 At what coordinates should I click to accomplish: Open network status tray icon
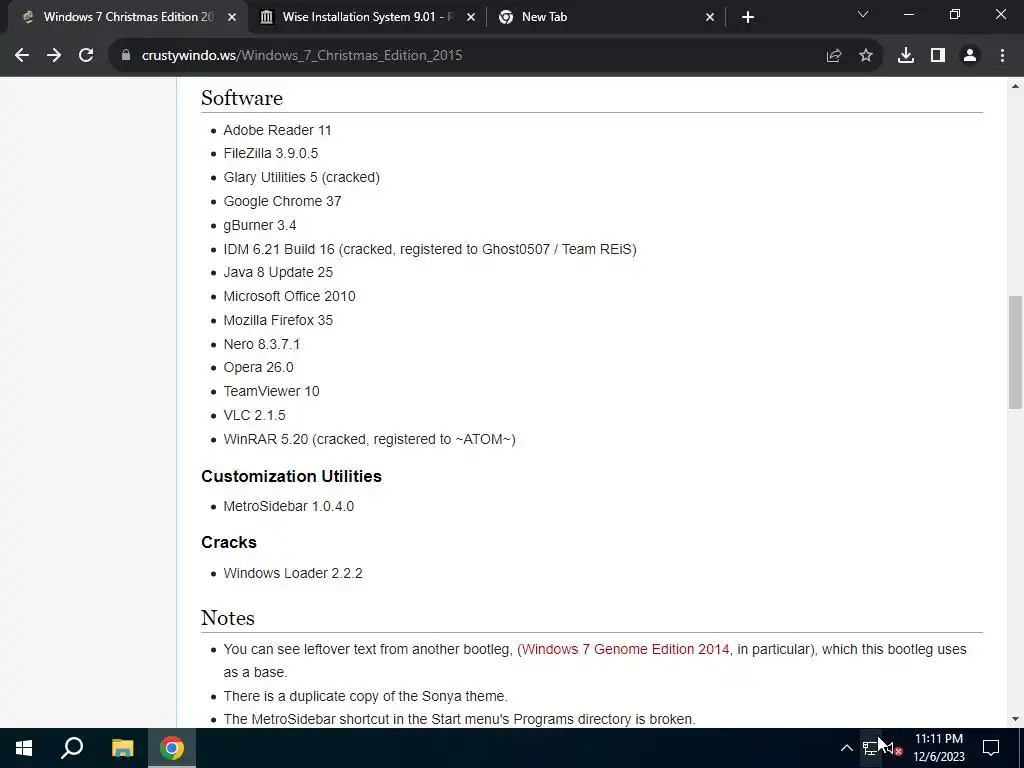(x=871, y=748)
